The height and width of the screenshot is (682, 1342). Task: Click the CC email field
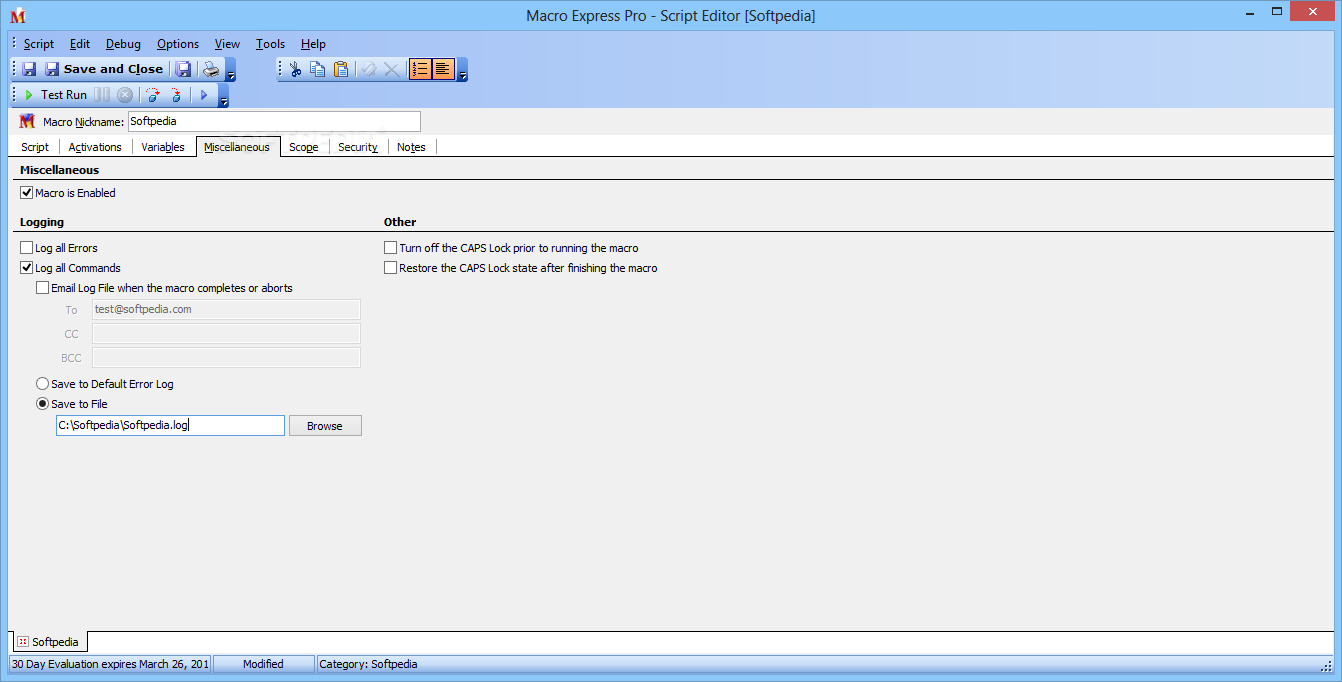[x=226, y=334]
